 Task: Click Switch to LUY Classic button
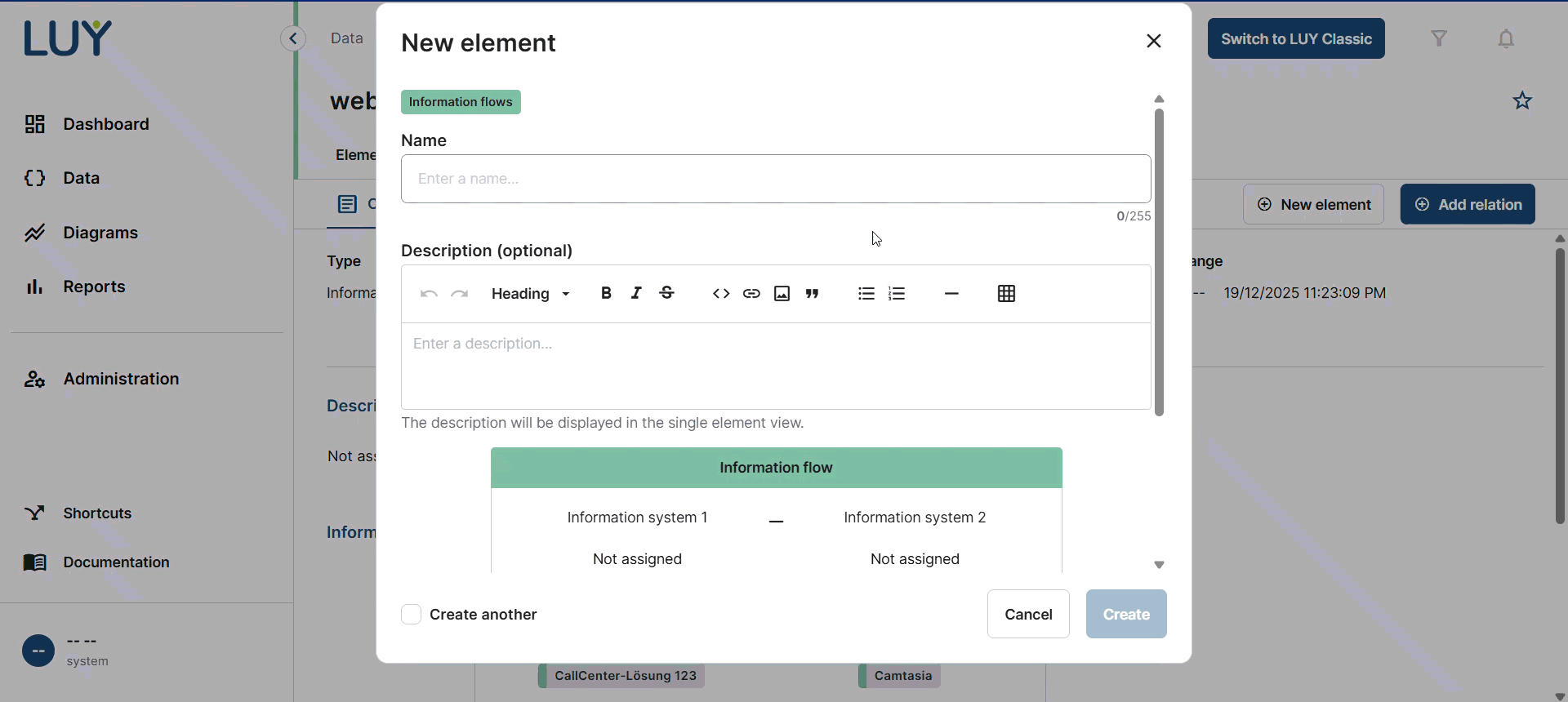coord(1296,39)
